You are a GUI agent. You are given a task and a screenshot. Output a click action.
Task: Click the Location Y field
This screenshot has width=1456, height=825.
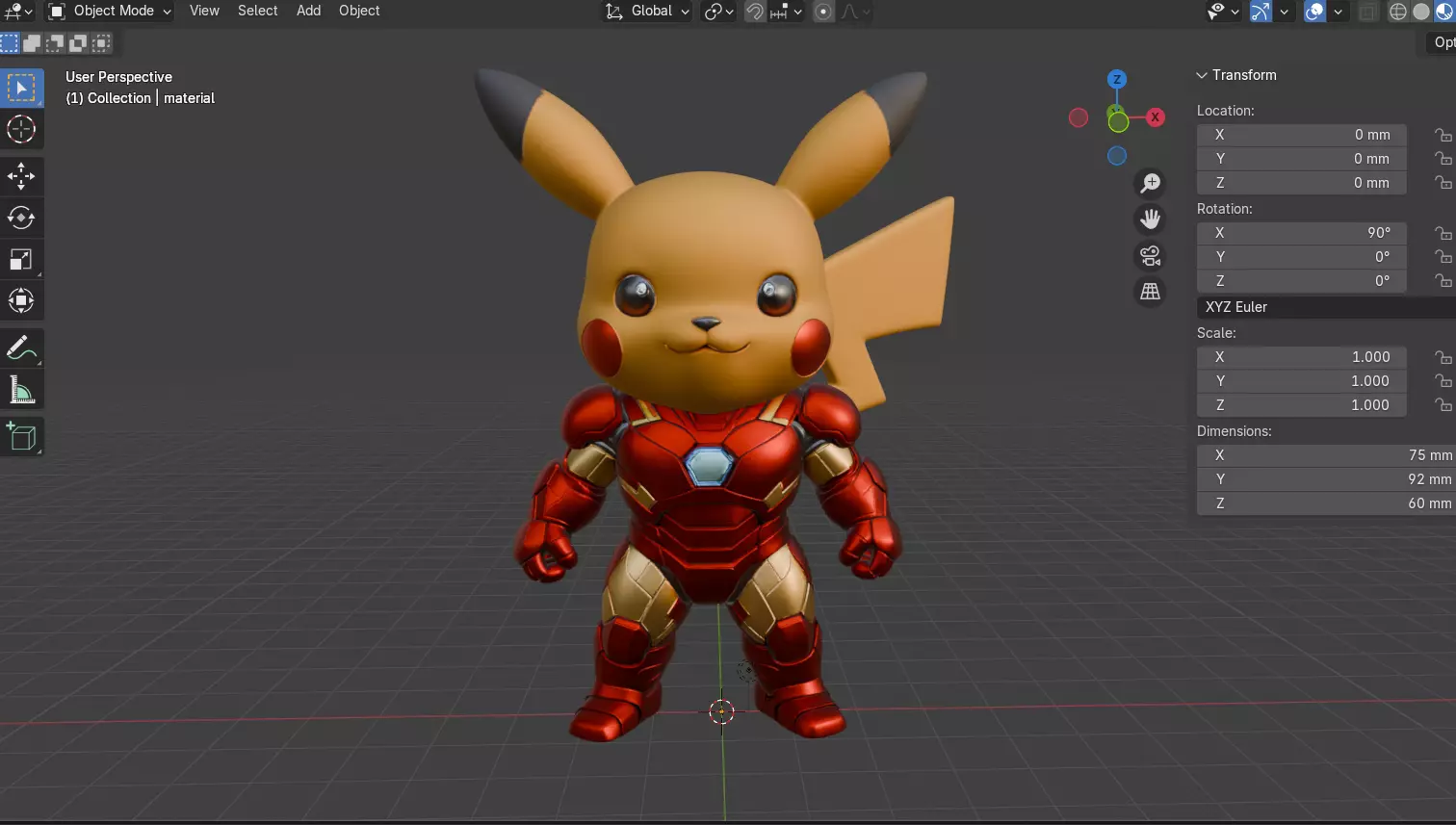1301,159
